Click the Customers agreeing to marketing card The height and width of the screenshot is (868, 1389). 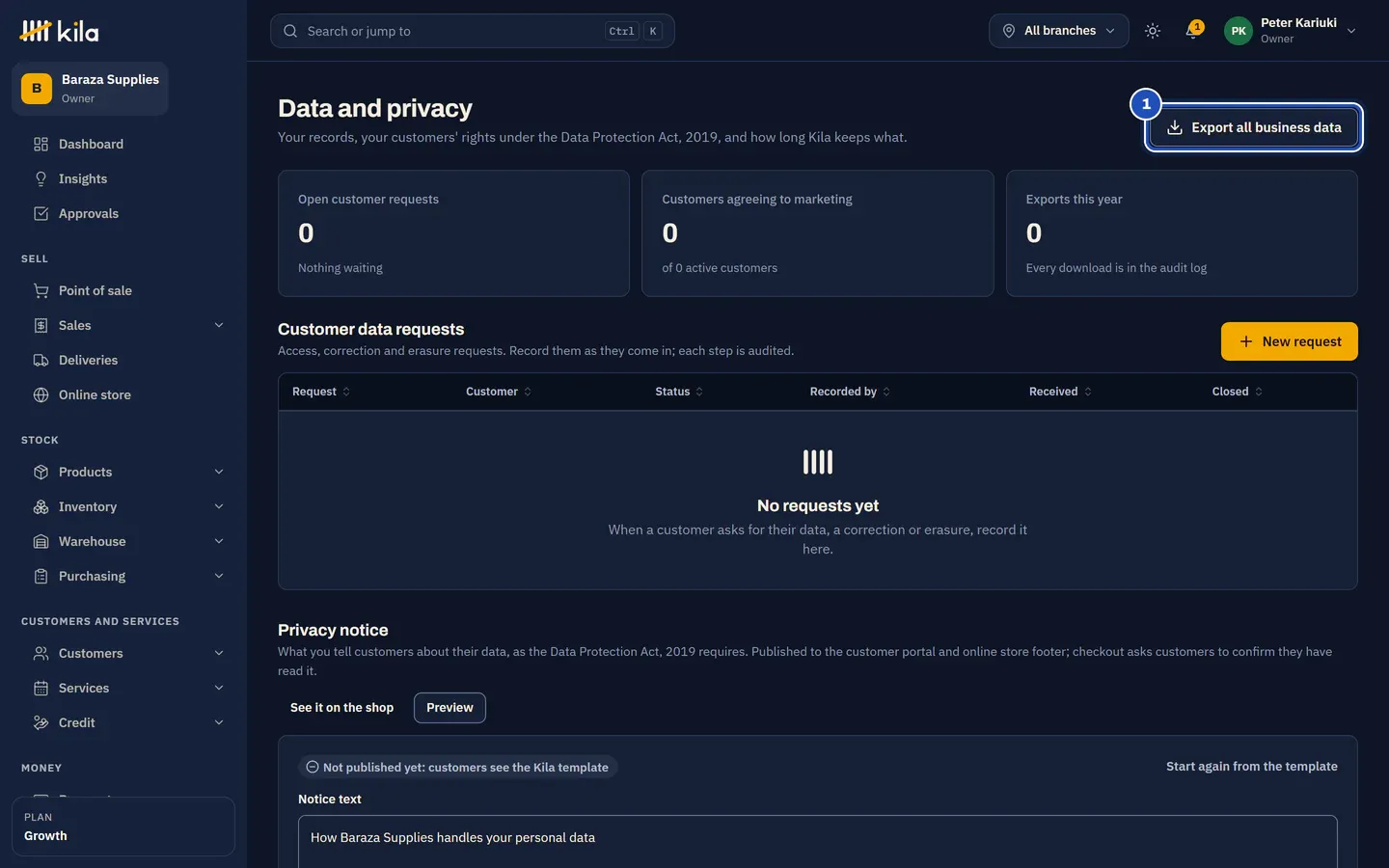click(817, 233)
